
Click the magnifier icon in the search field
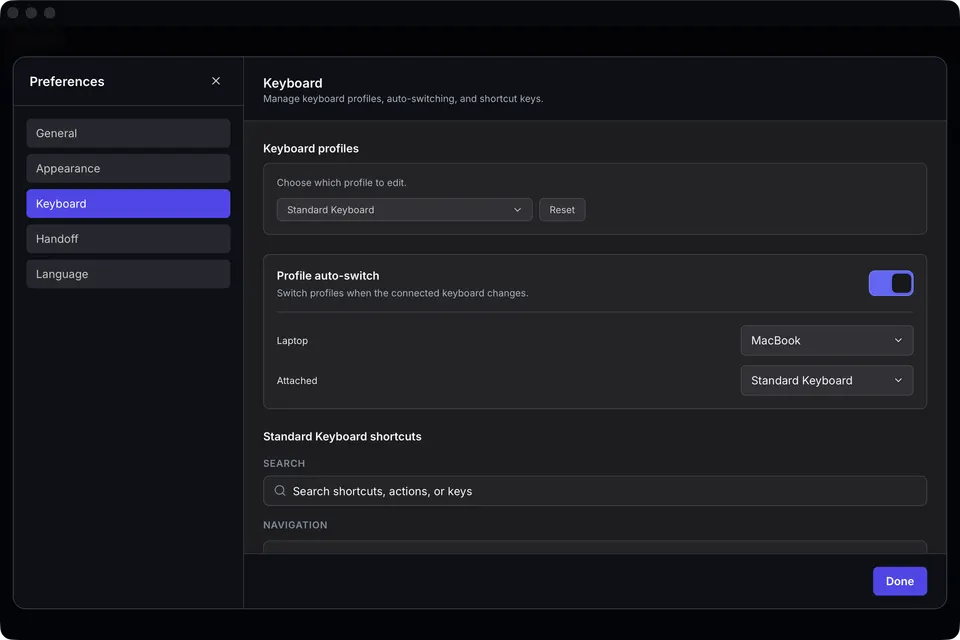tap(280, 491)
